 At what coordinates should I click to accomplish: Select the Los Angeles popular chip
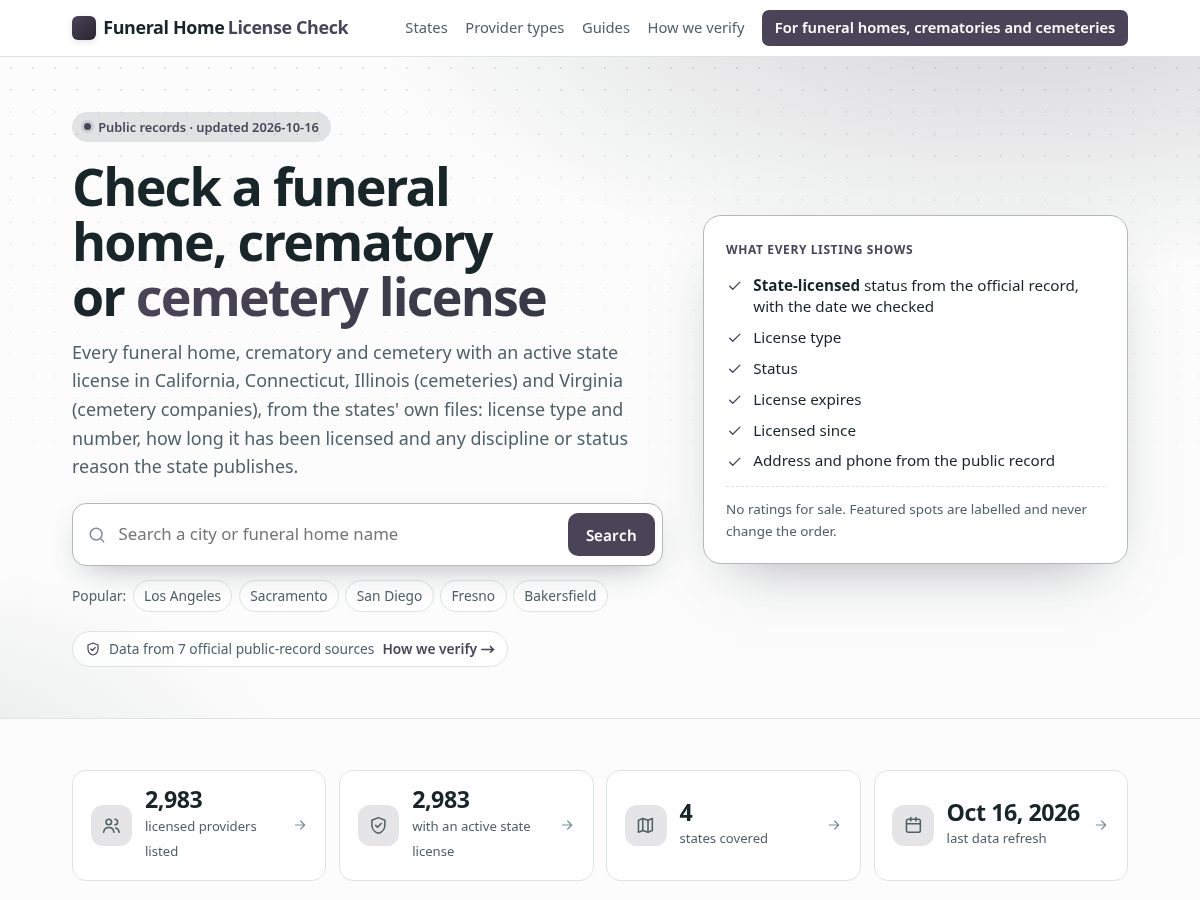point(182,596)
